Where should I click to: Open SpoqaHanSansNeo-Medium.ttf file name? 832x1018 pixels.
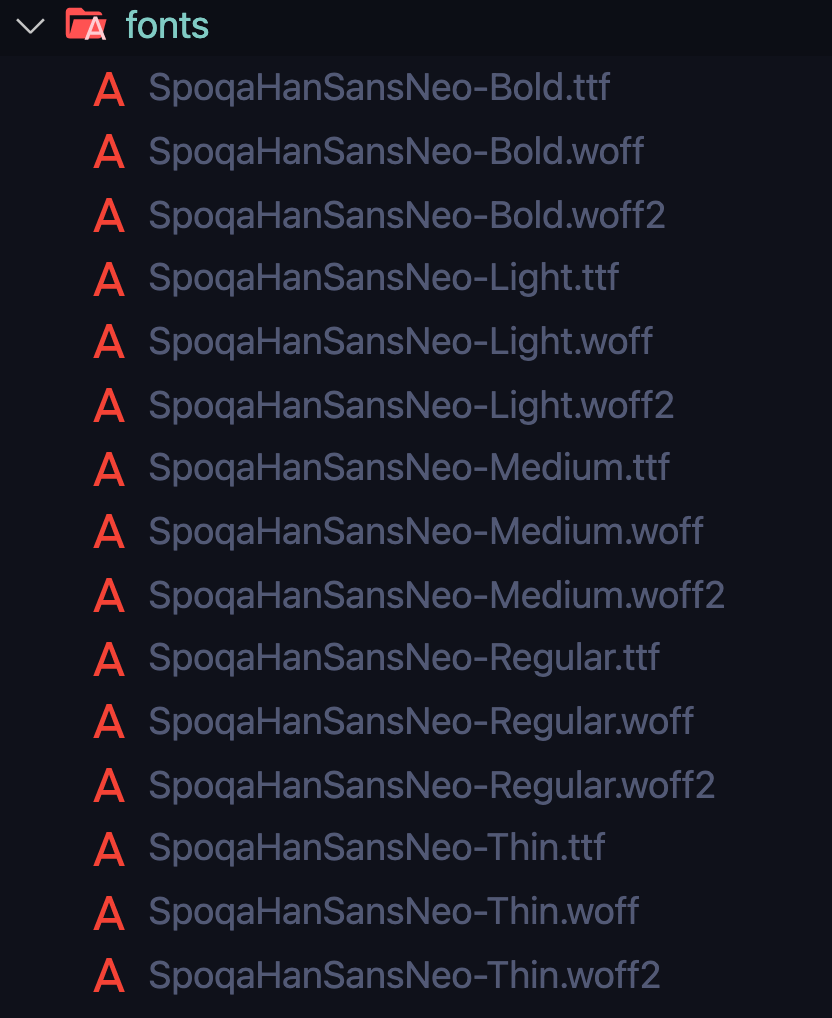(409, 468)
